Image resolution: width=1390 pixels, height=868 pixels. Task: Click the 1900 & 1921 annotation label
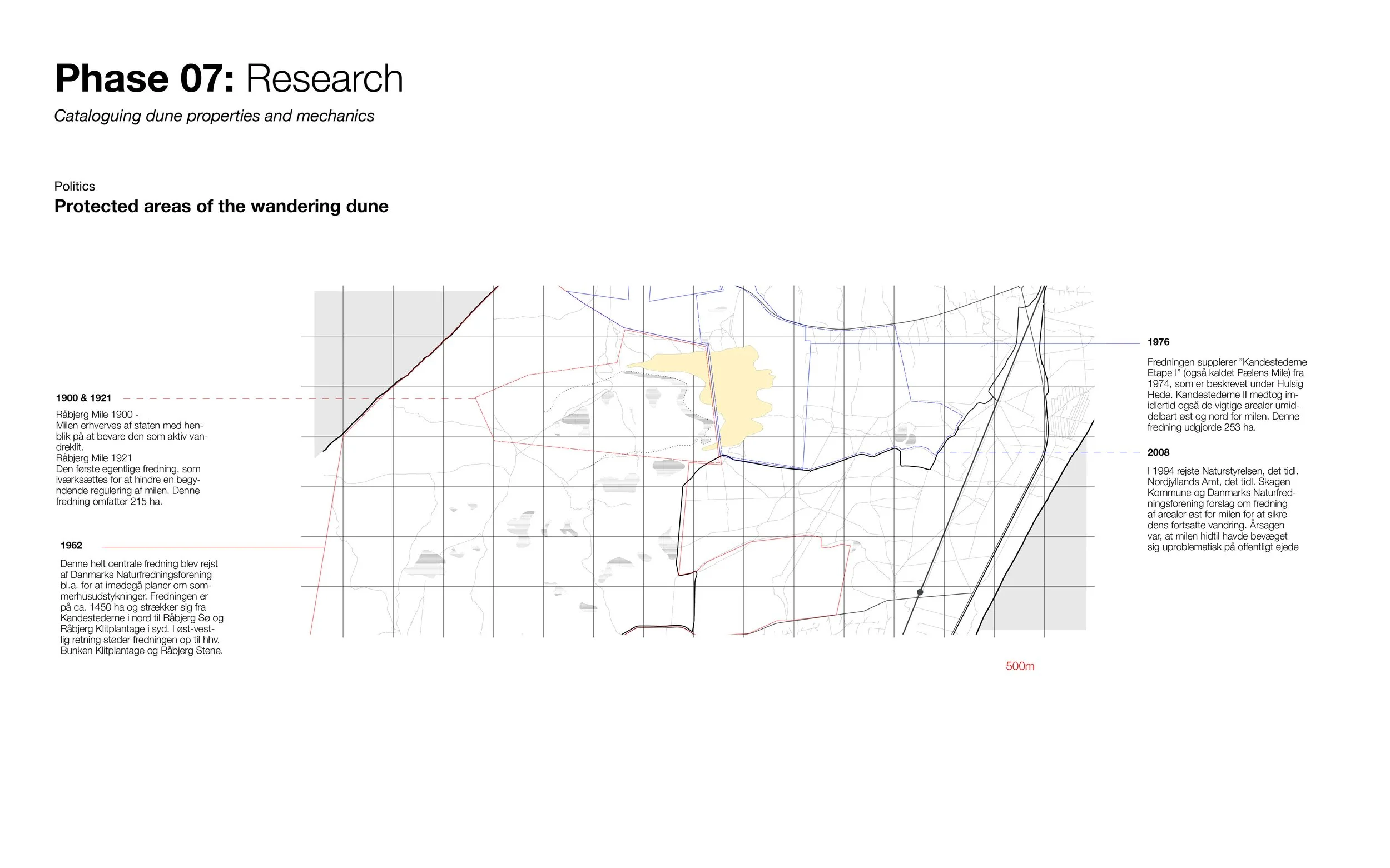[x=84, y=398]
